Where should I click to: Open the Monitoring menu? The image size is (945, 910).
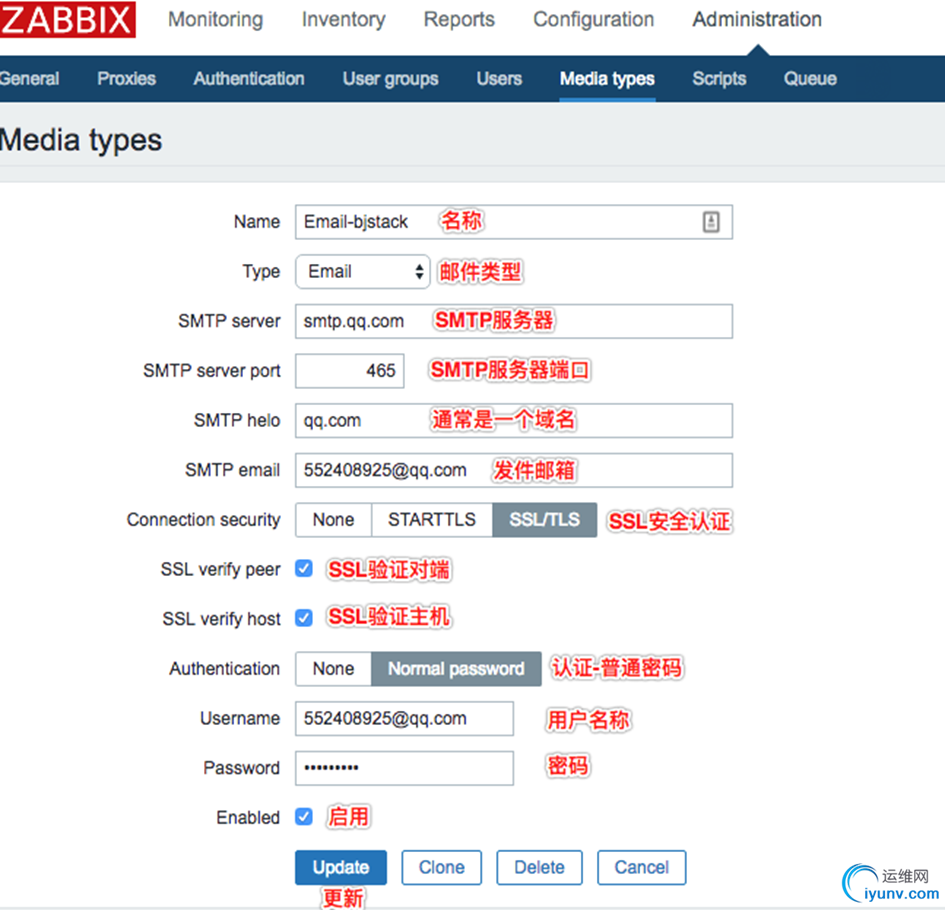pyautogui.click(x=215, y=19)
